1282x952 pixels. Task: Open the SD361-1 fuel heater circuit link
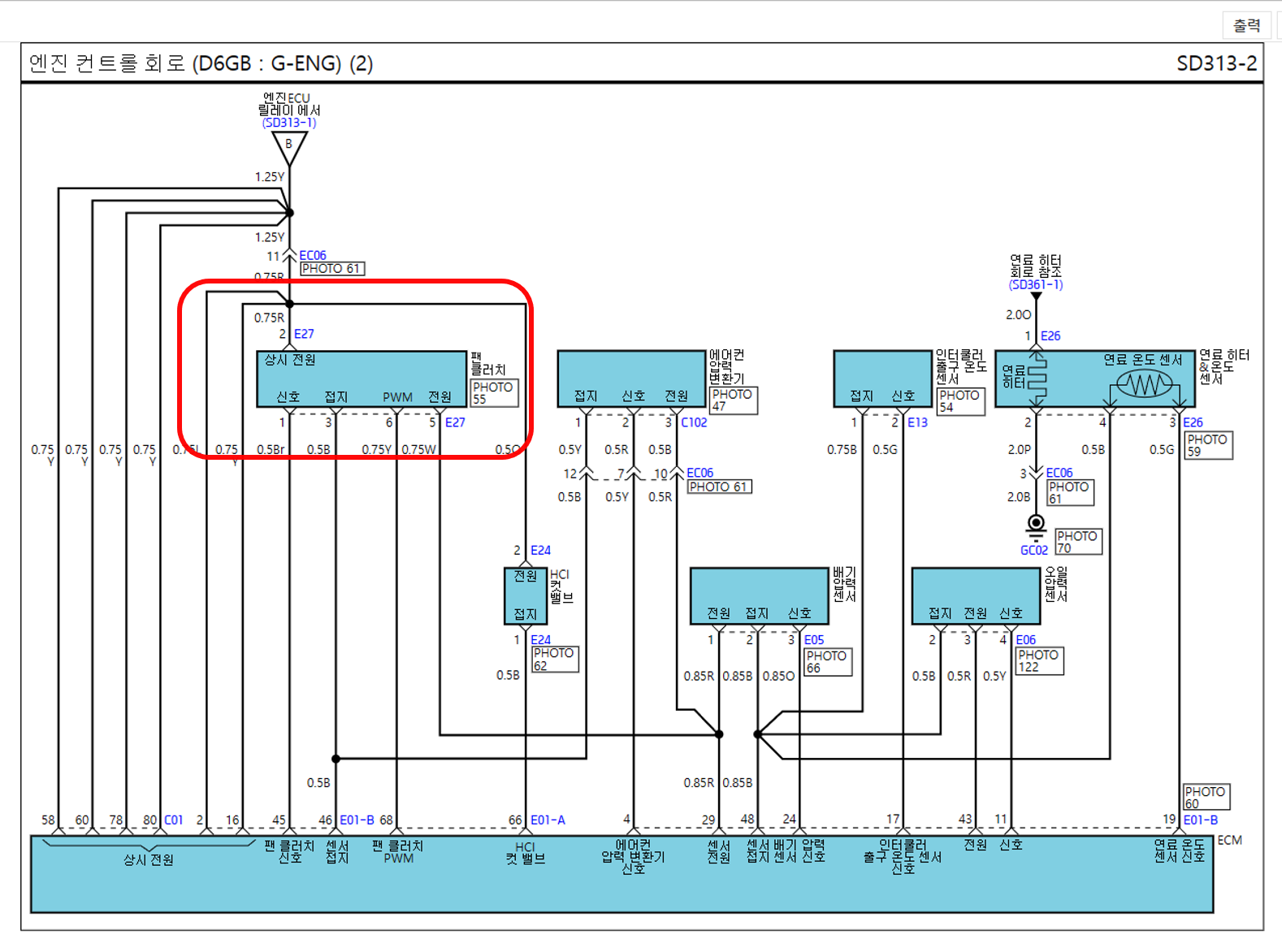[1036, 284]
